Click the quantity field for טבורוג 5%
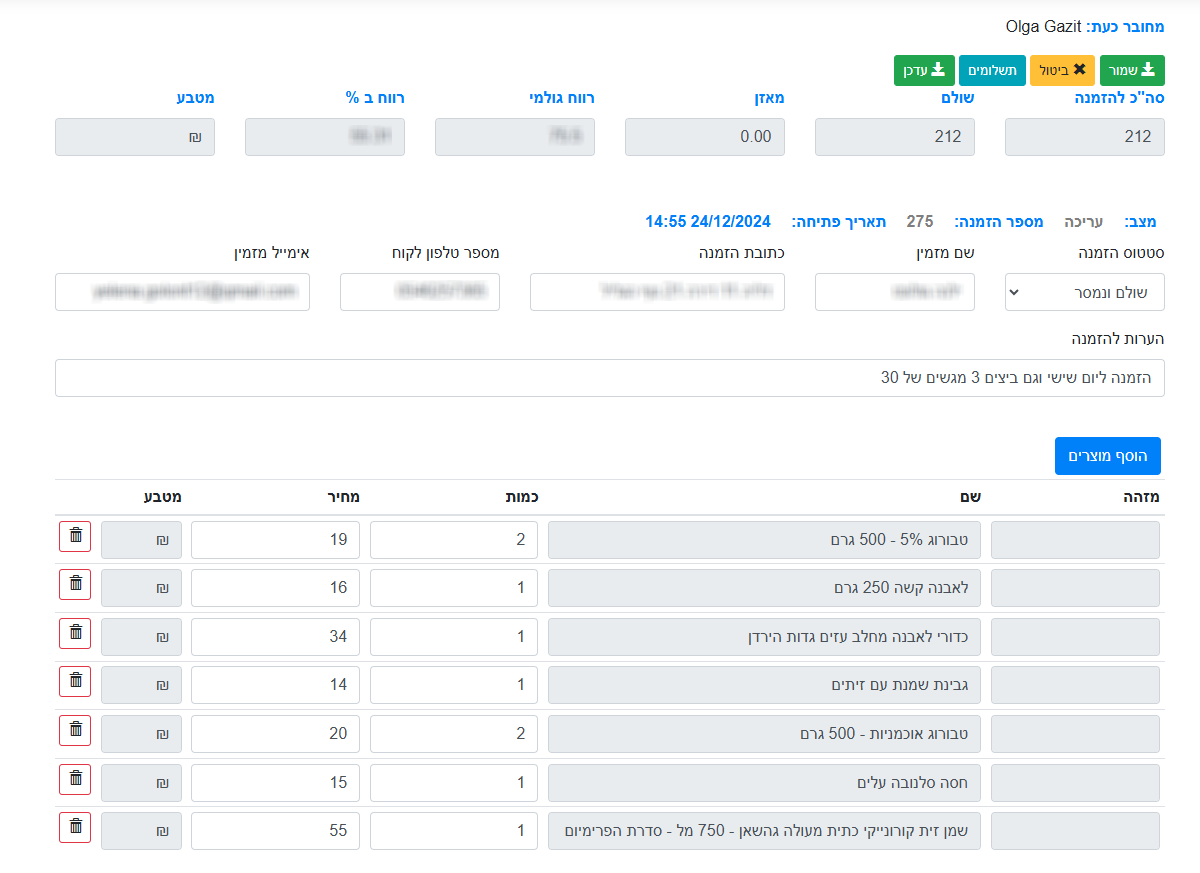The image size is (1200, 873). (x=454, y=540)
